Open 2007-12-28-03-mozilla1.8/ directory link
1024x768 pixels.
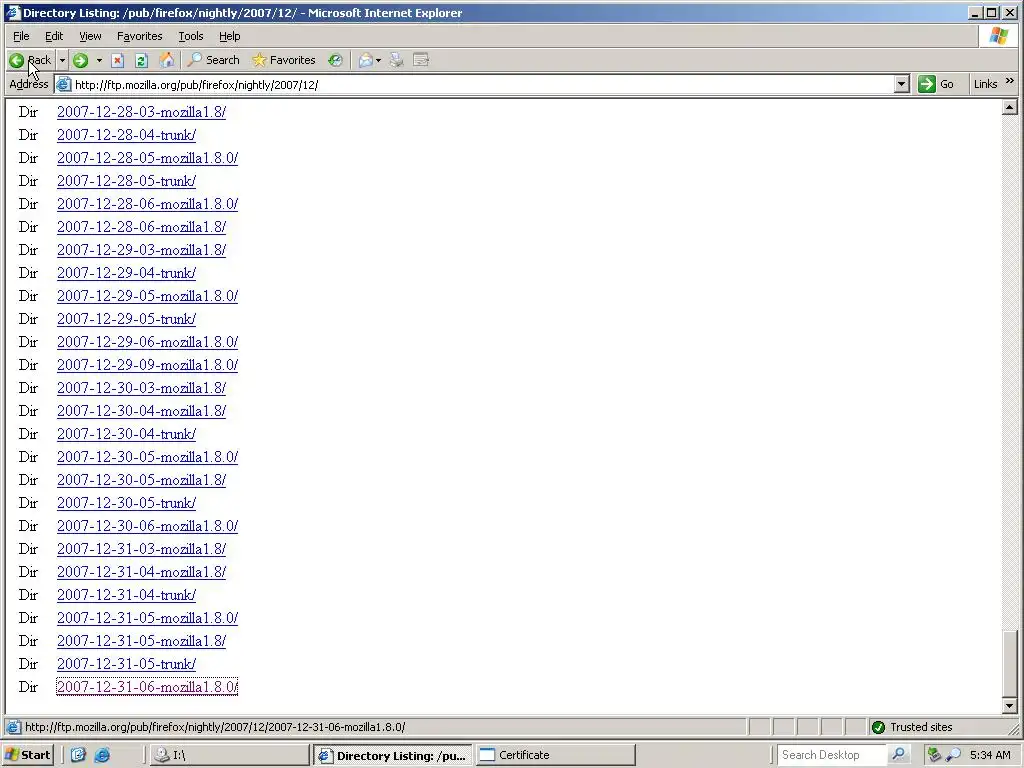click(141, 112)
